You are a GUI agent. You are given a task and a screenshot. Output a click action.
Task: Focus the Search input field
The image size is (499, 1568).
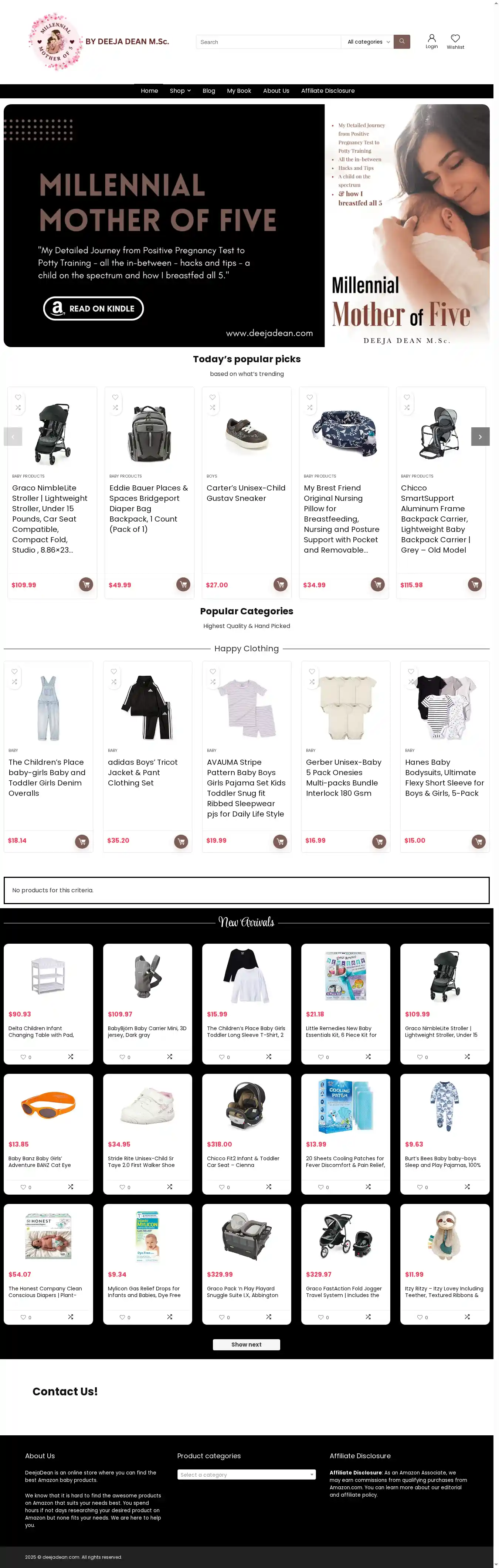tap(268, 42)
